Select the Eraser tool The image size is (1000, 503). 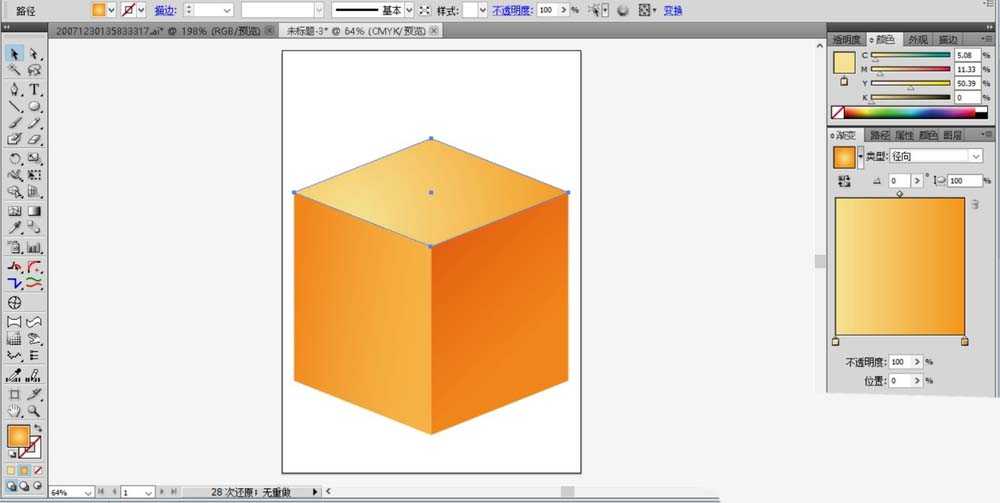(34, 139)
